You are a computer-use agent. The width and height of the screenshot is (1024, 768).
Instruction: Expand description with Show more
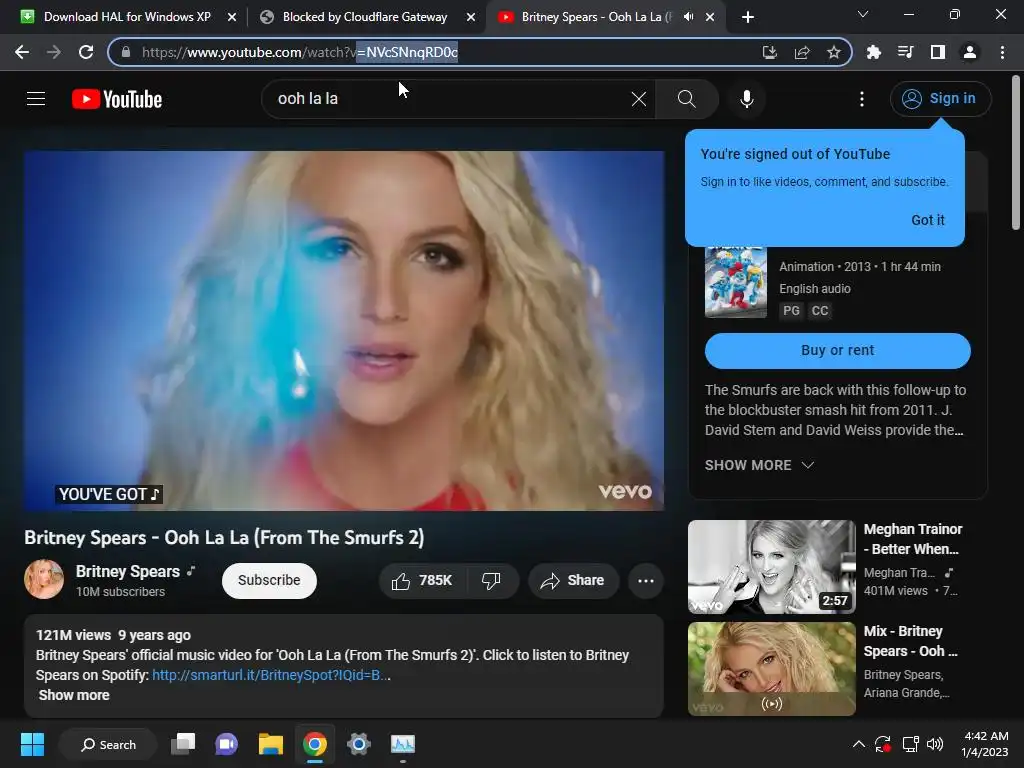pyautogui.click(x=74, y=696)
